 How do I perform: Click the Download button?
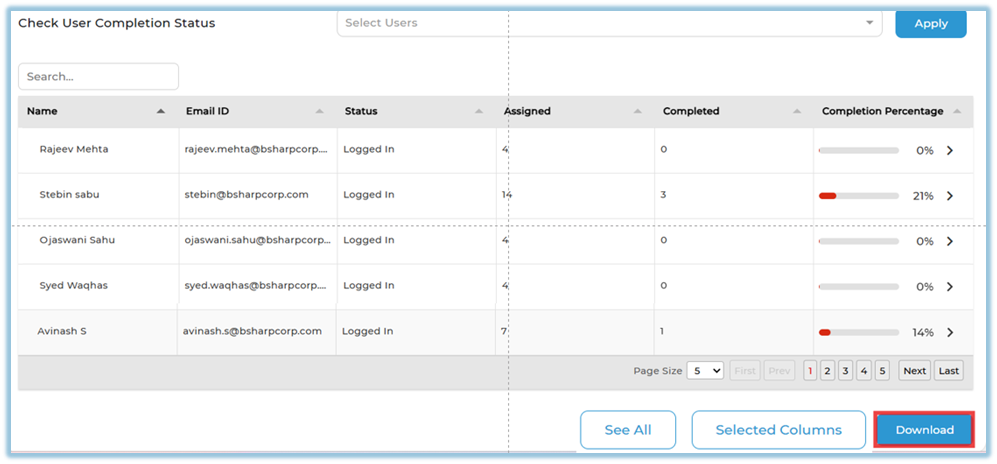[924, 430]
